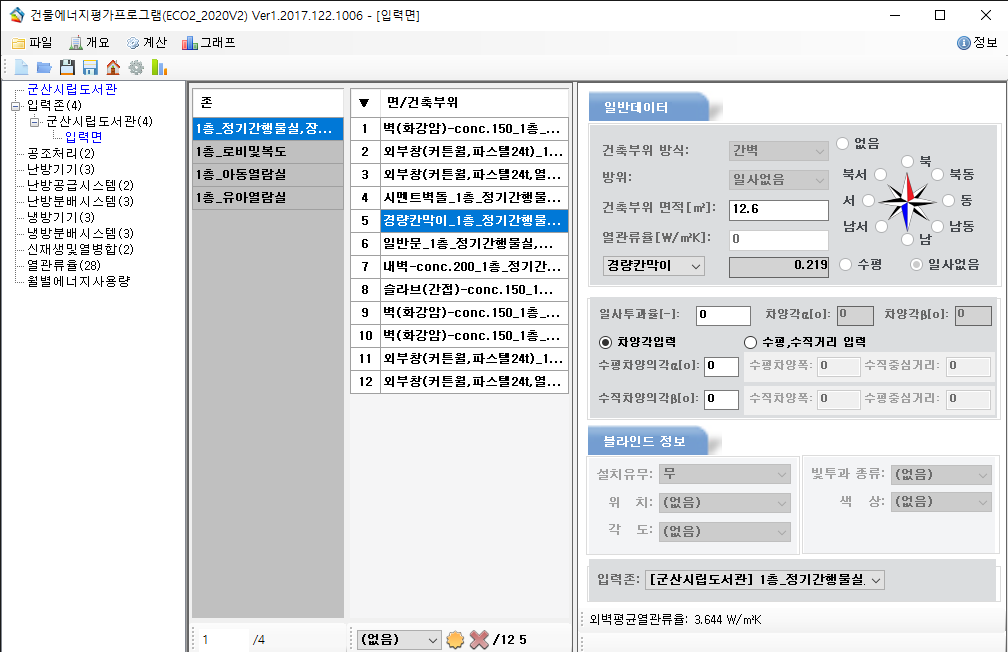Open the 입력존 dropdown at panel bottom
The image size is (1008, 652).
[x=766, y=580]
